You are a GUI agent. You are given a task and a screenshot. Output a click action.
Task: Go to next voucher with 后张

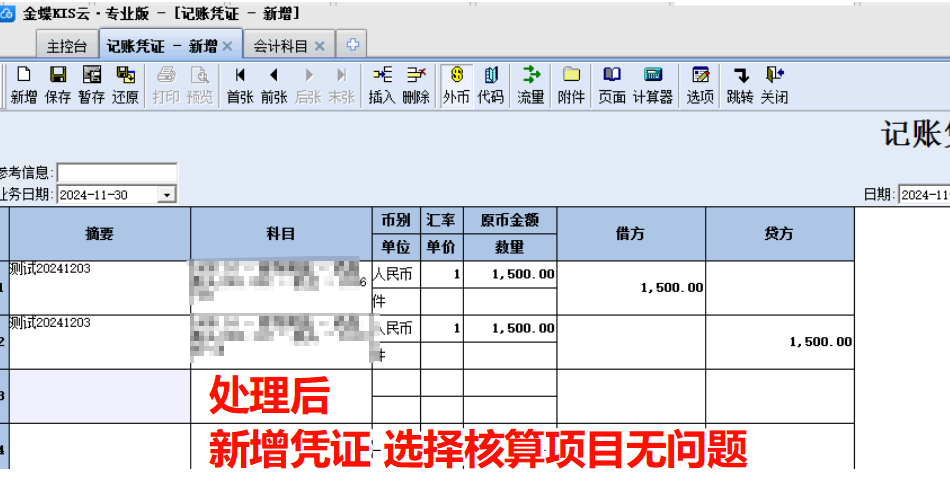308,85
